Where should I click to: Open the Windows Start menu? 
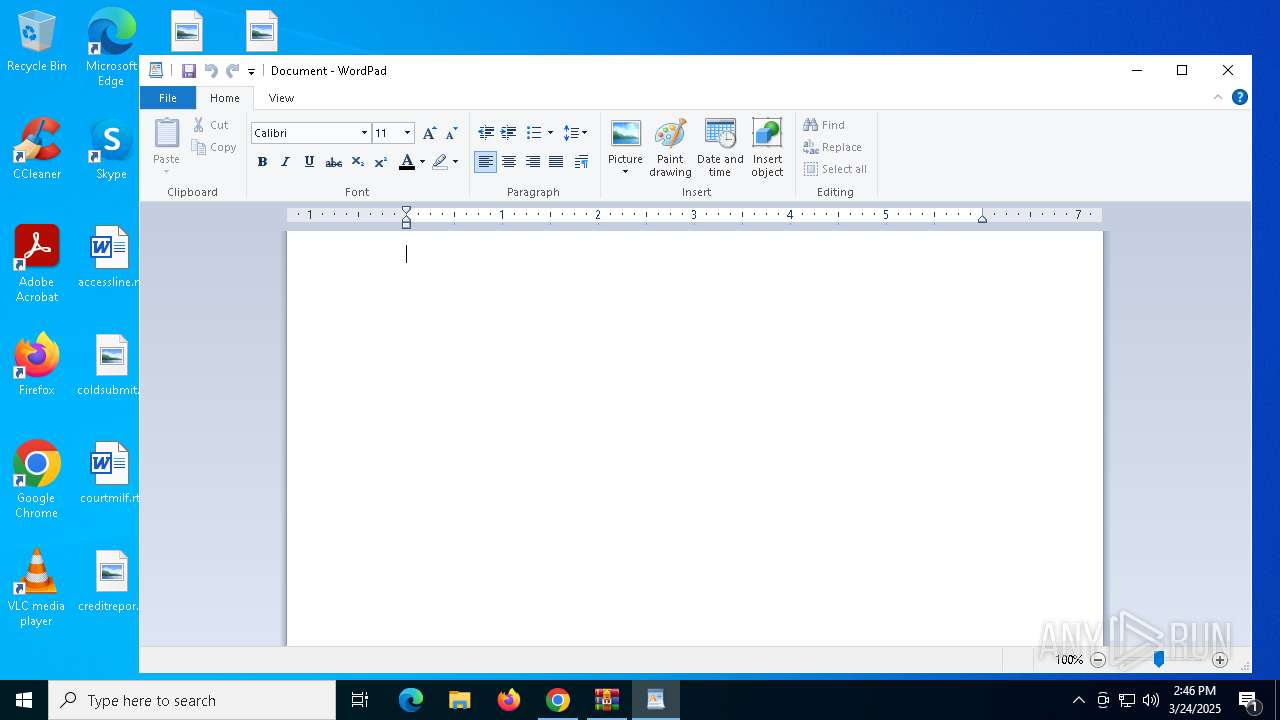click(x=24, y=700)
